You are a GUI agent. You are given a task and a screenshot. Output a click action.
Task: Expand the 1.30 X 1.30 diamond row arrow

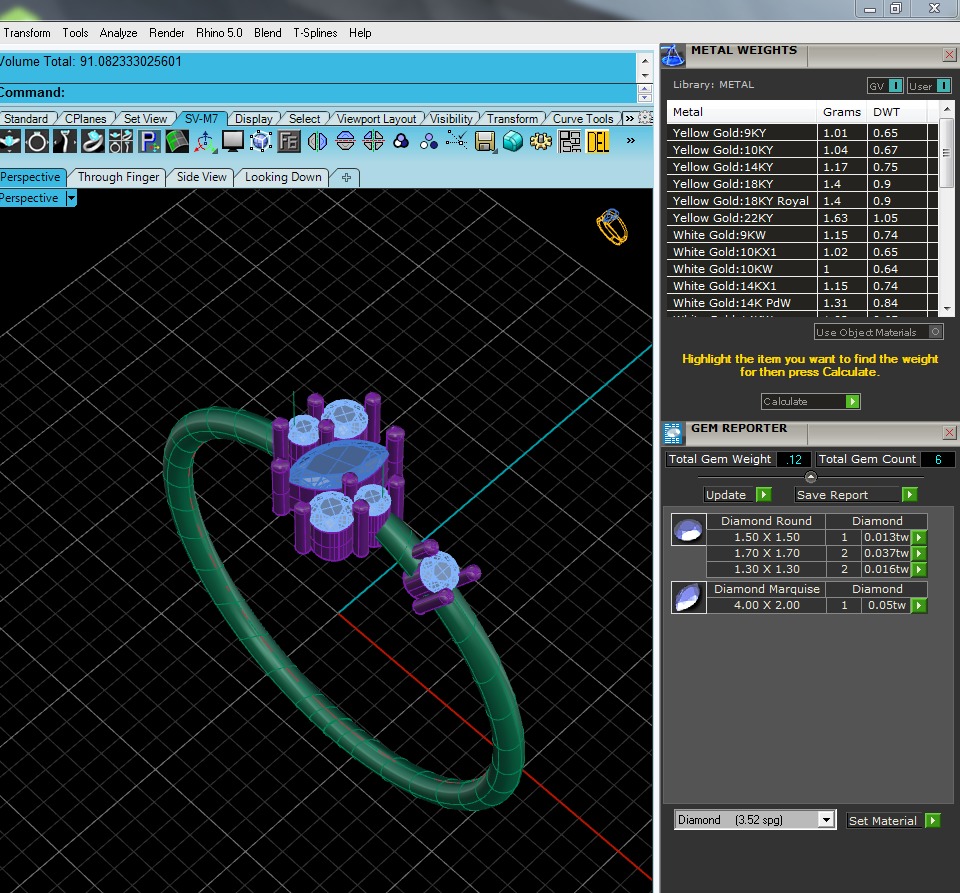click(918, 569)
